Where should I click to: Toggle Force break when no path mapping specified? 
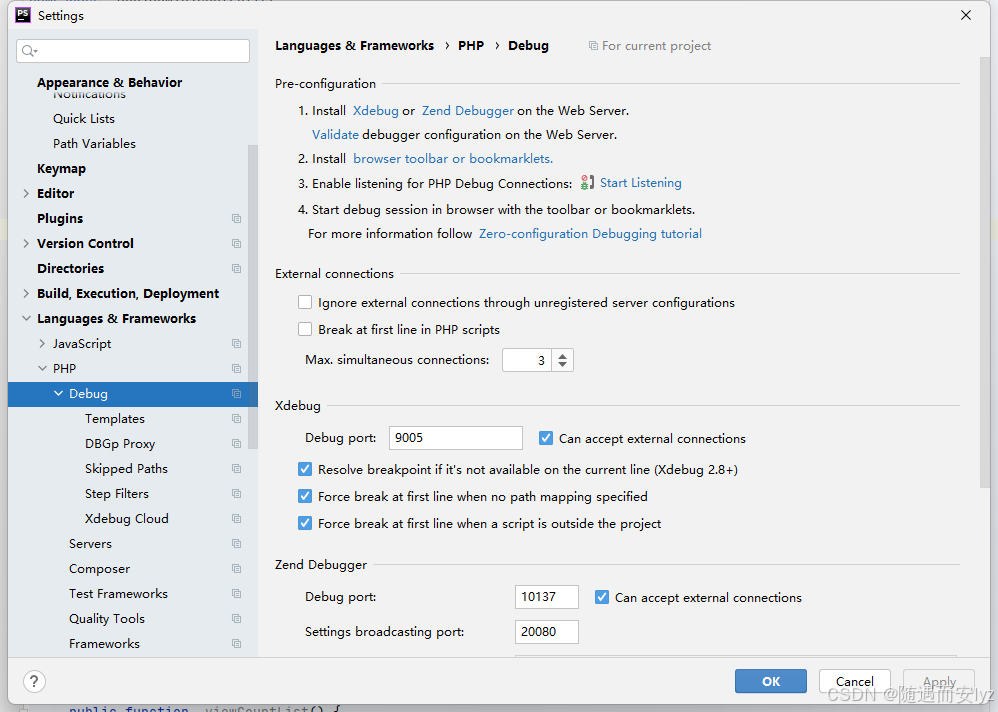tap(305, 496)
